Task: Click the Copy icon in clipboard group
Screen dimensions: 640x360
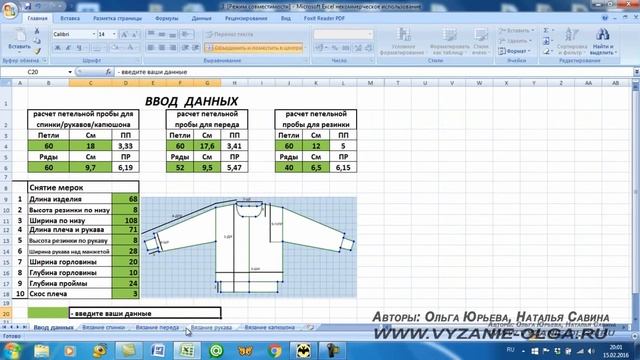Action: pos(37,41)
